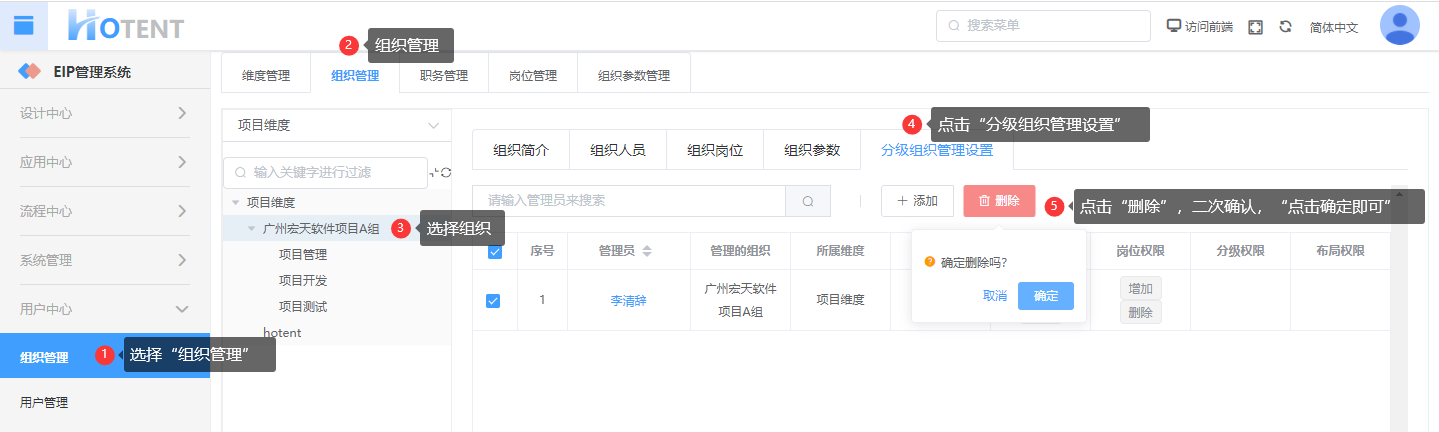Refresh the organization tree
The image size is (1439, 432).
446,172
